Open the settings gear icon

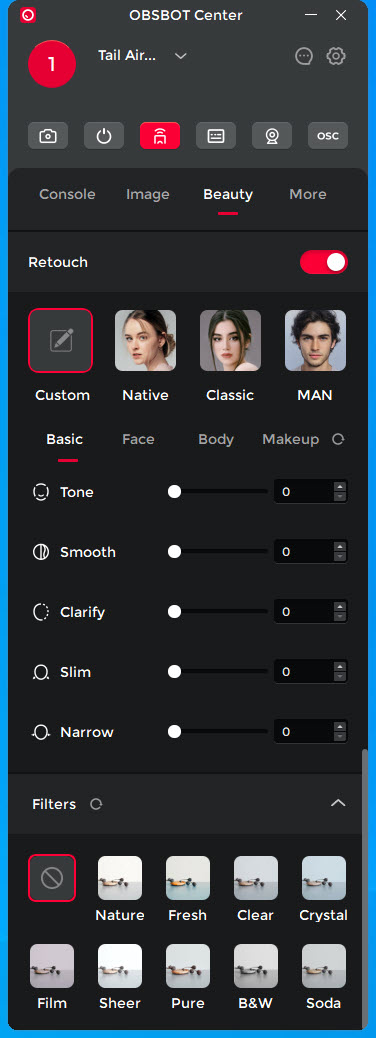tap(336, 56)
